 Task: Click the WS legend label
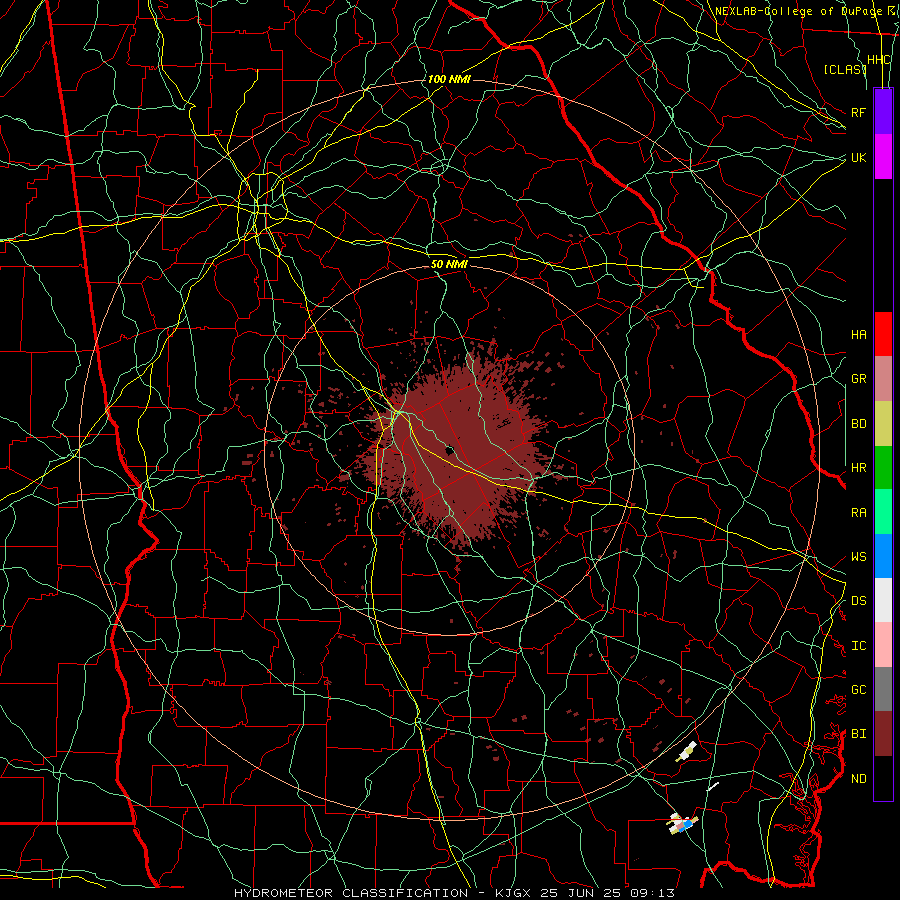coord(858,557)
